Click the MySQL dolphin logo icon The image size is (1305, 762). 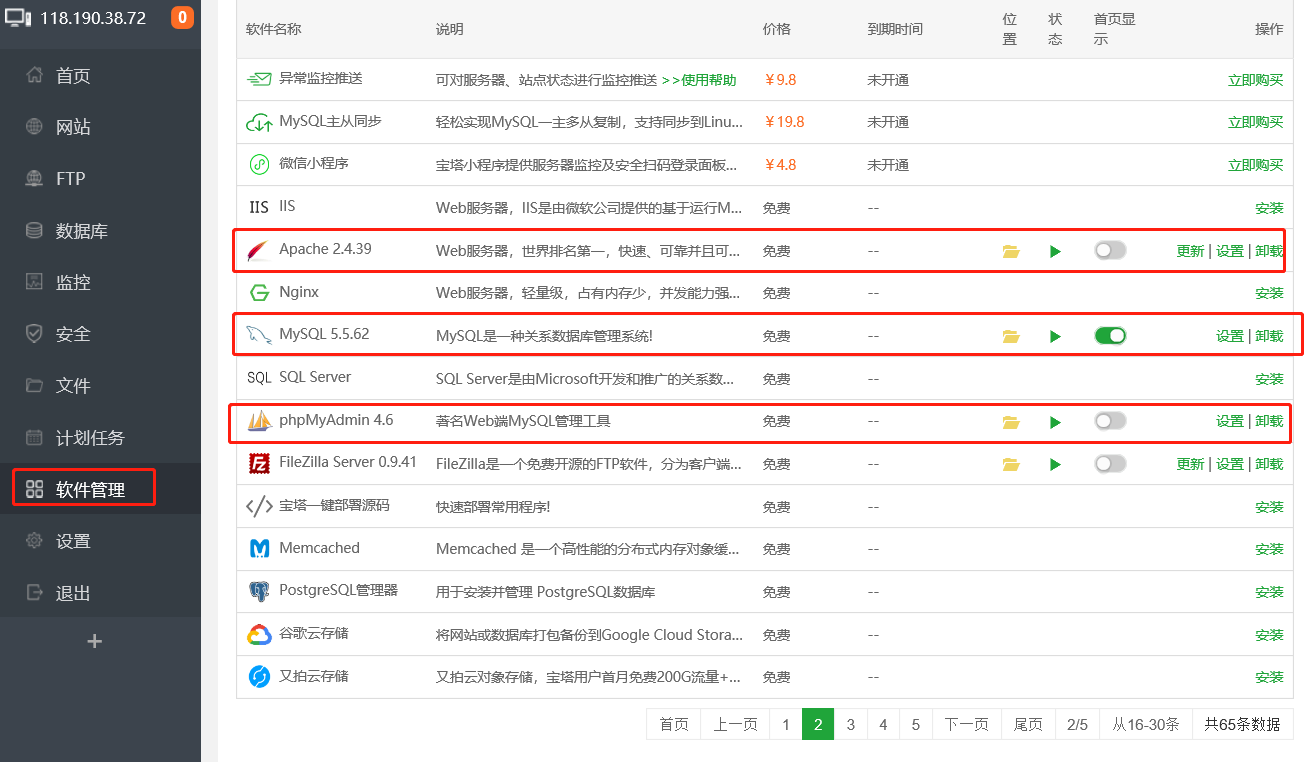(x=259, y=335)
